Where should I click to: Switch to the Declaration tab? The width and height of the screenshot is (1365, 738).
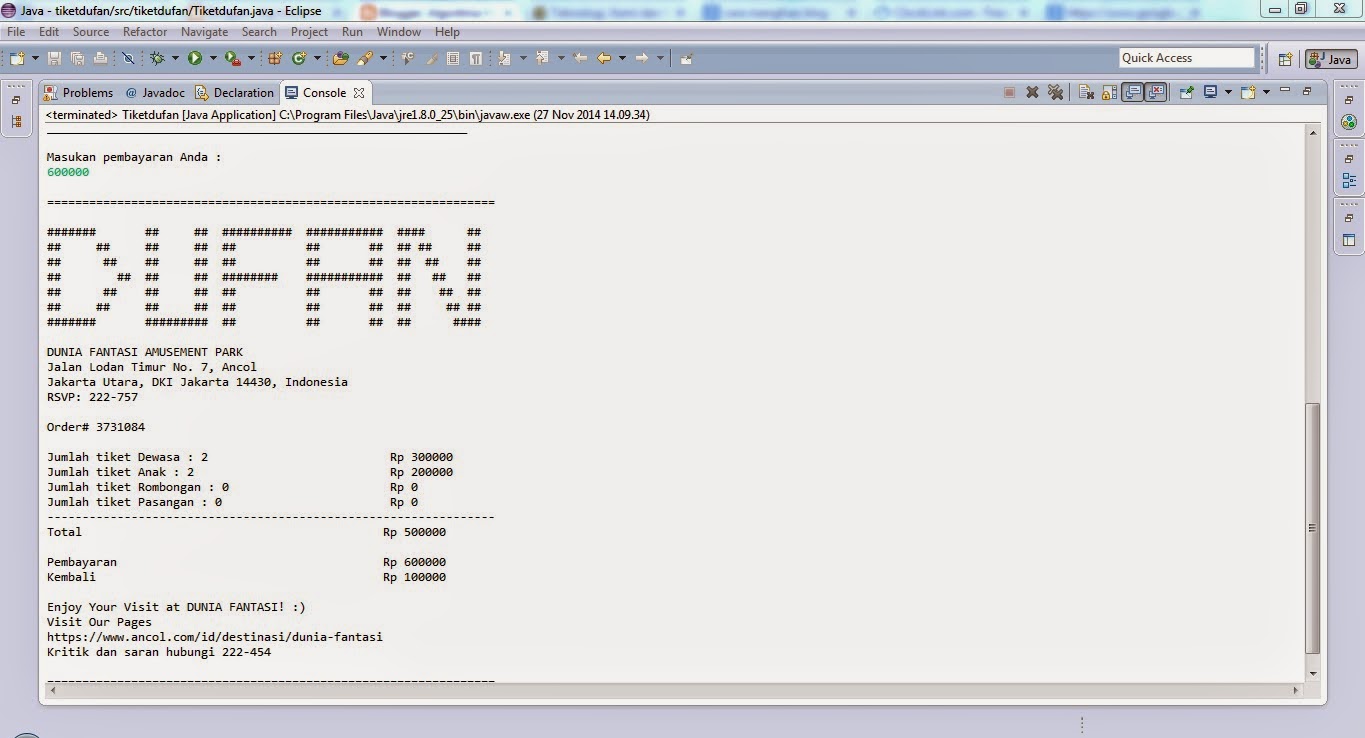tap(235, 93)
